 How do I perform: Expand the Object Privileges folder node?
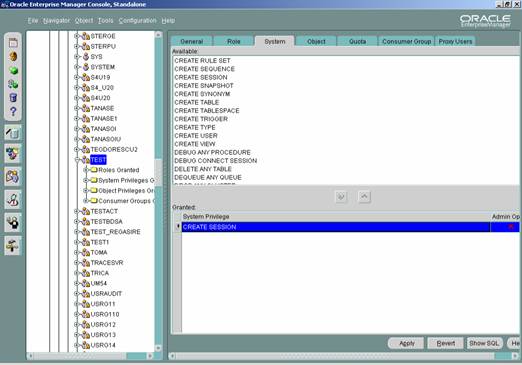(86, 191)
